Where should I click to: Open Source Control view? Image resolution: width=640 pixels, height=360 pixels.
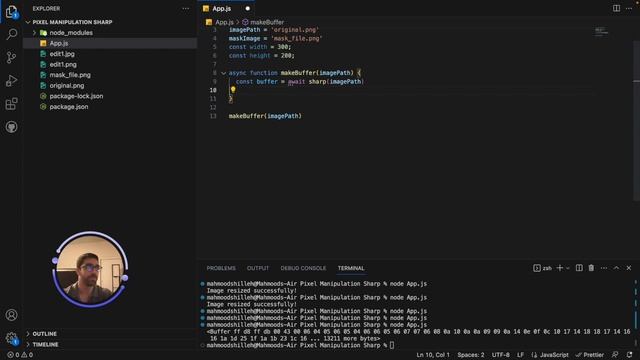coord(11,57)
